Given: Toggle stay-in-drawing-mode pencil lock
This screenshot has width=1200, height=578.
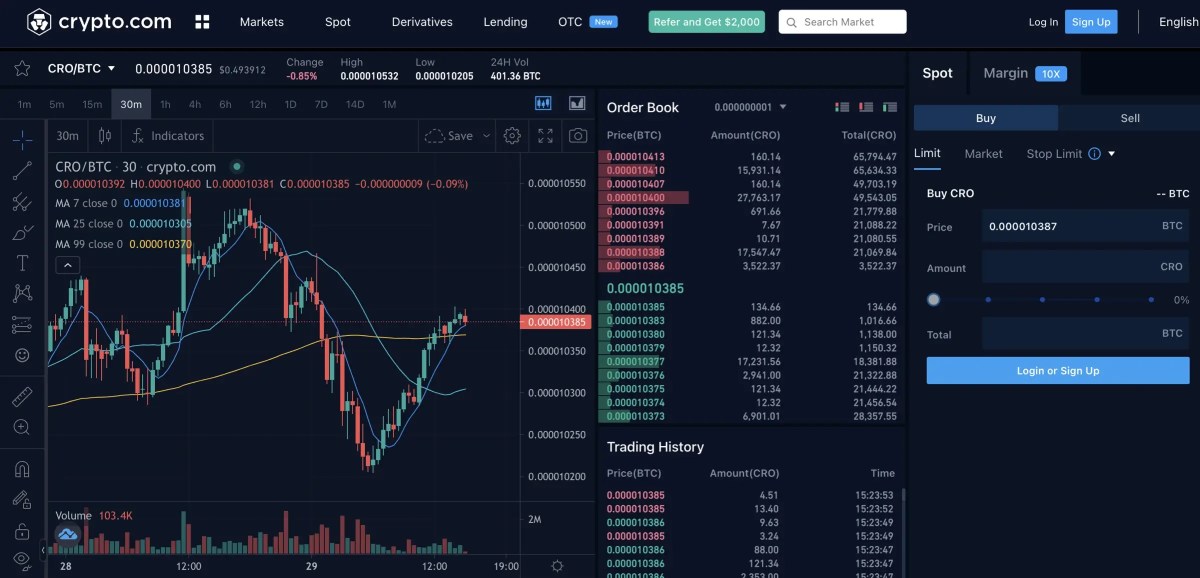Looking at the screenshot, I should click(x=22, y=499).
